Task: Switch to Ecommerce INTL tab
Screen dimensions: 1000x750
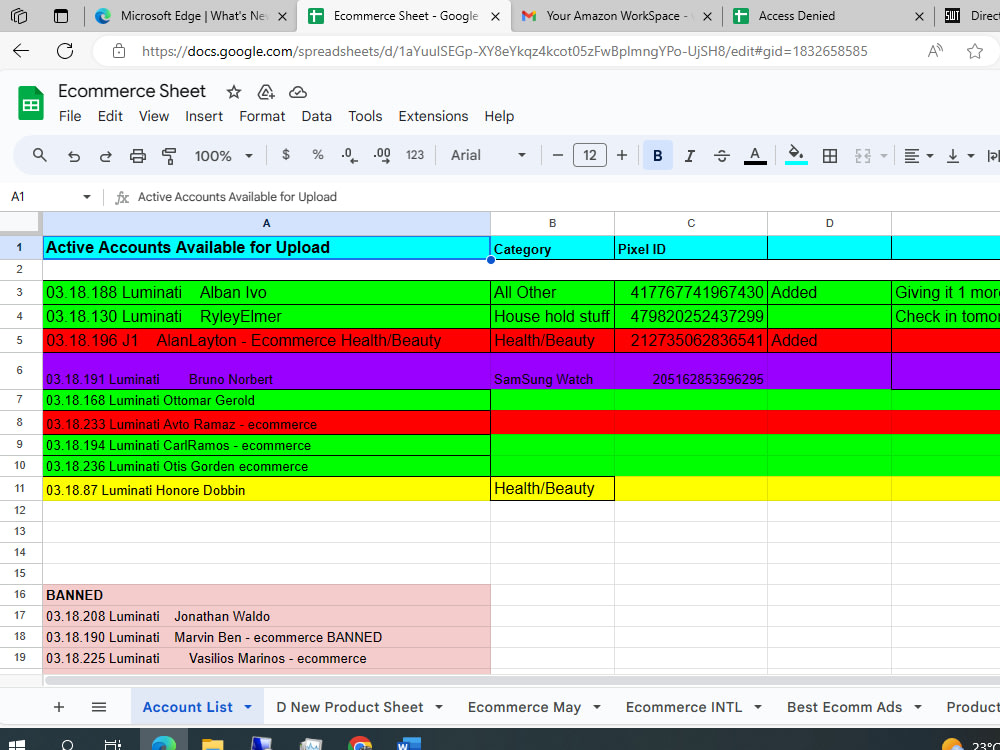Action: click(x=684, y=707)
